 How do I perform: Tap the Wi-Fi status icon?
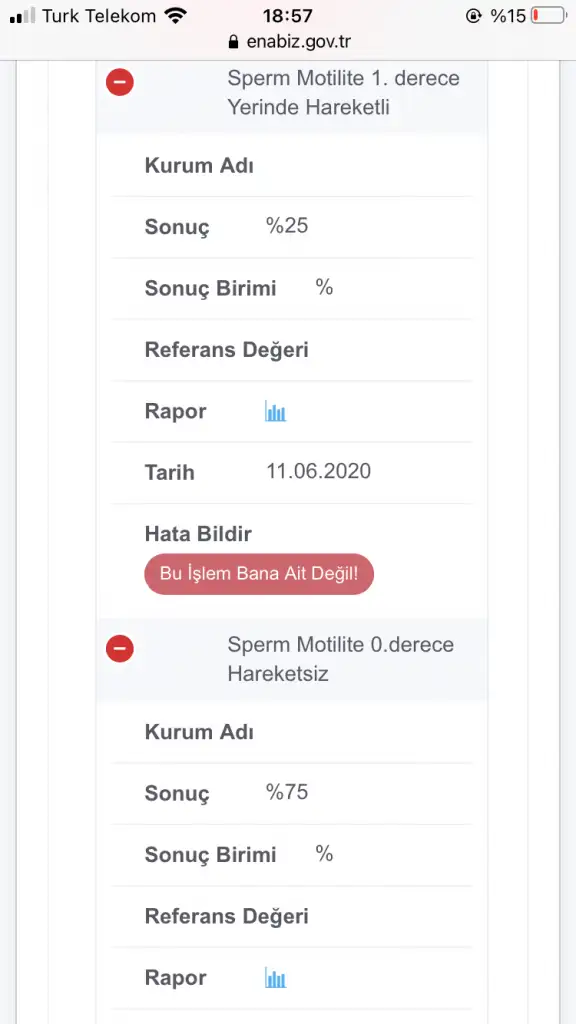[175, 16]
